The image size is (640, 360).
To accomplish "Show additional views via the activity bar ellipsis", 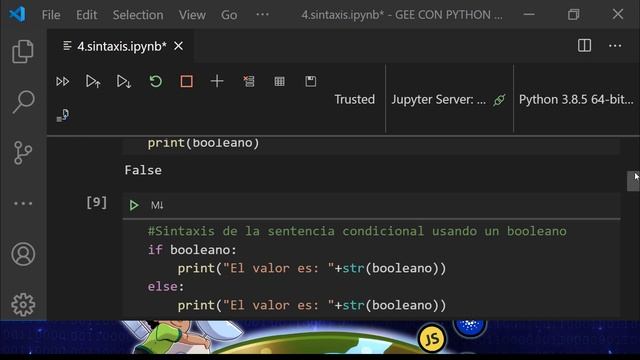I will tap(23, 203).
